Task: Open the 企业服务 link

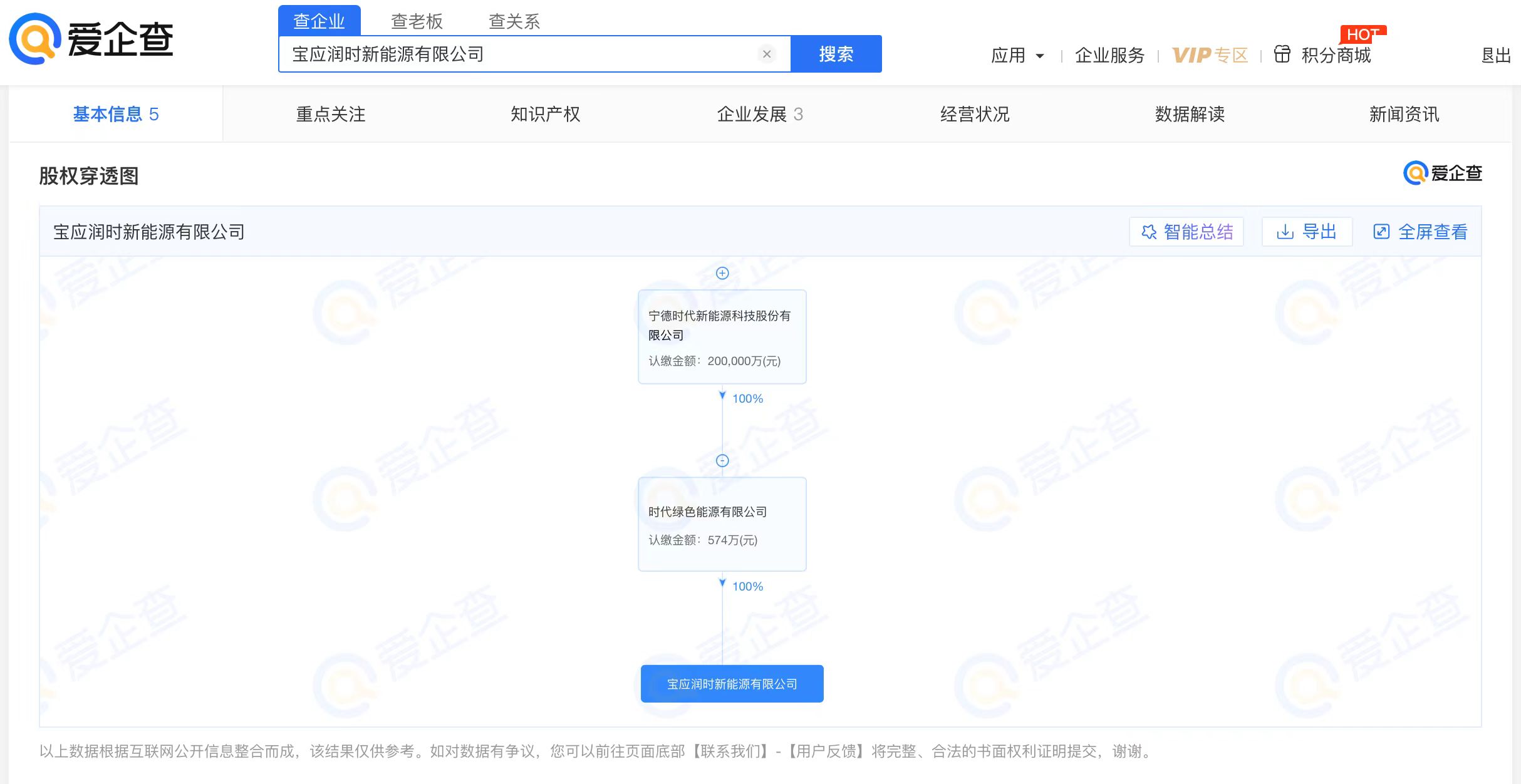Action: [x=1109, y=55]
